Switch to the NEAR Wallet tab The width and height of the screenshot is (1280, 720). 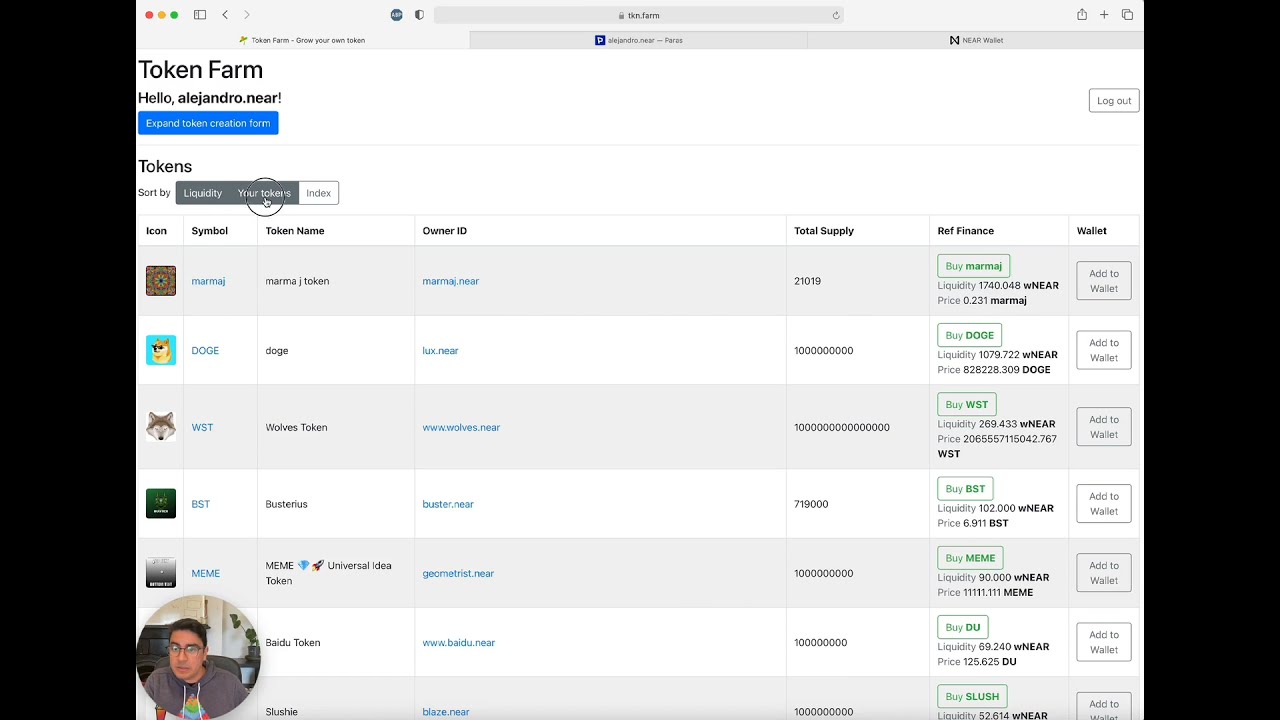(x=976, y=40)
